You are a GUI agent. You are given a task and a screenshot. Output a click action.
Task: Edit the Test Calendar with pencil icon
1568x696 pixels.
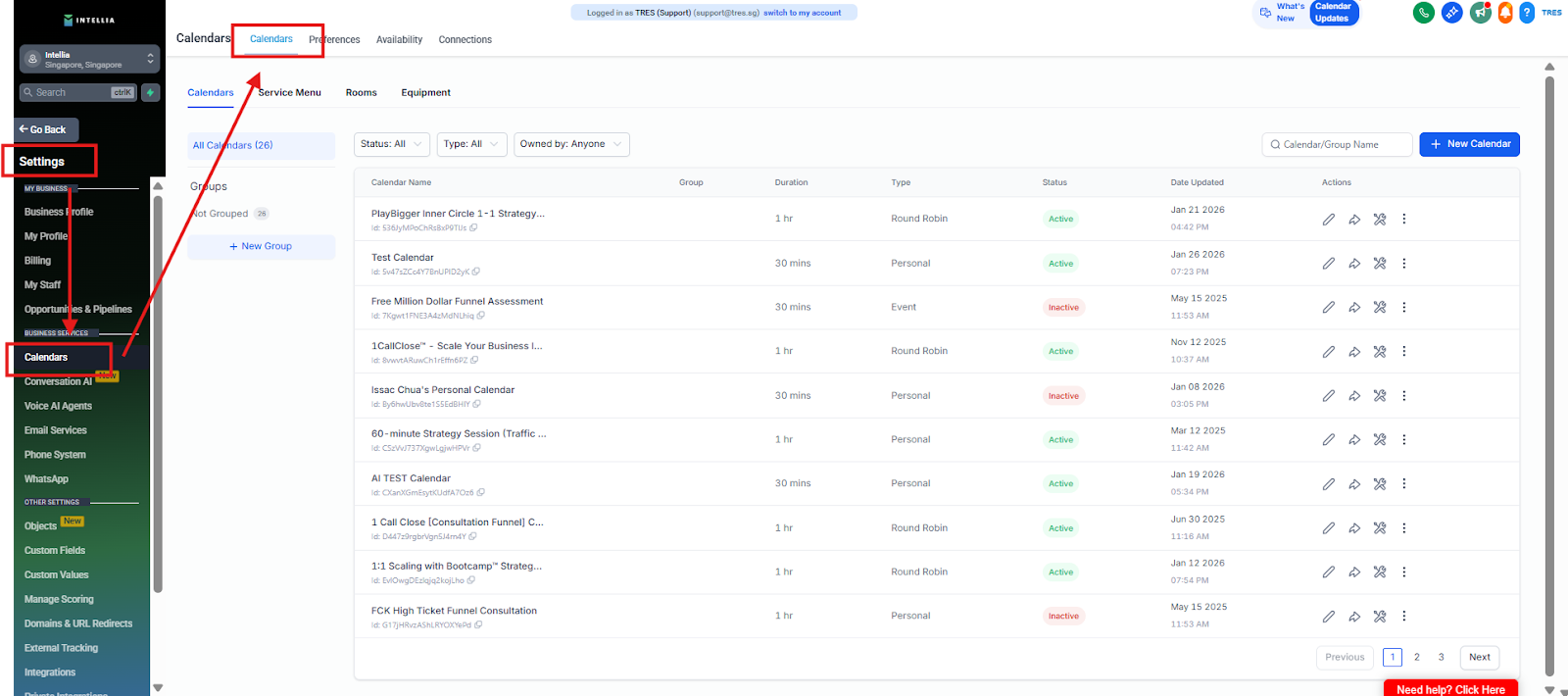tap(1328, 263)
